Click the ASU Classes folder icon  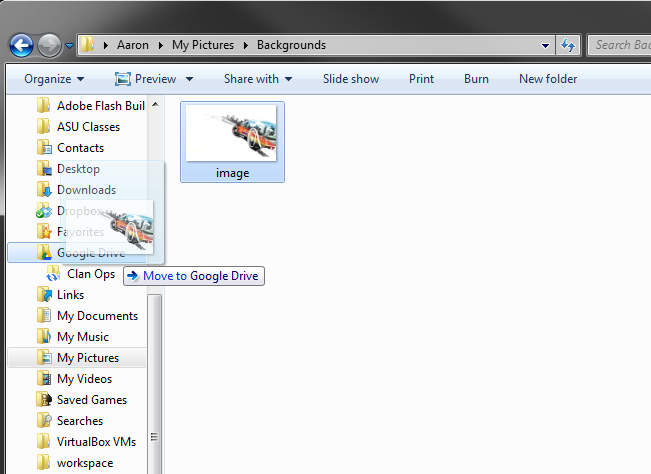(x=44, y=126)
